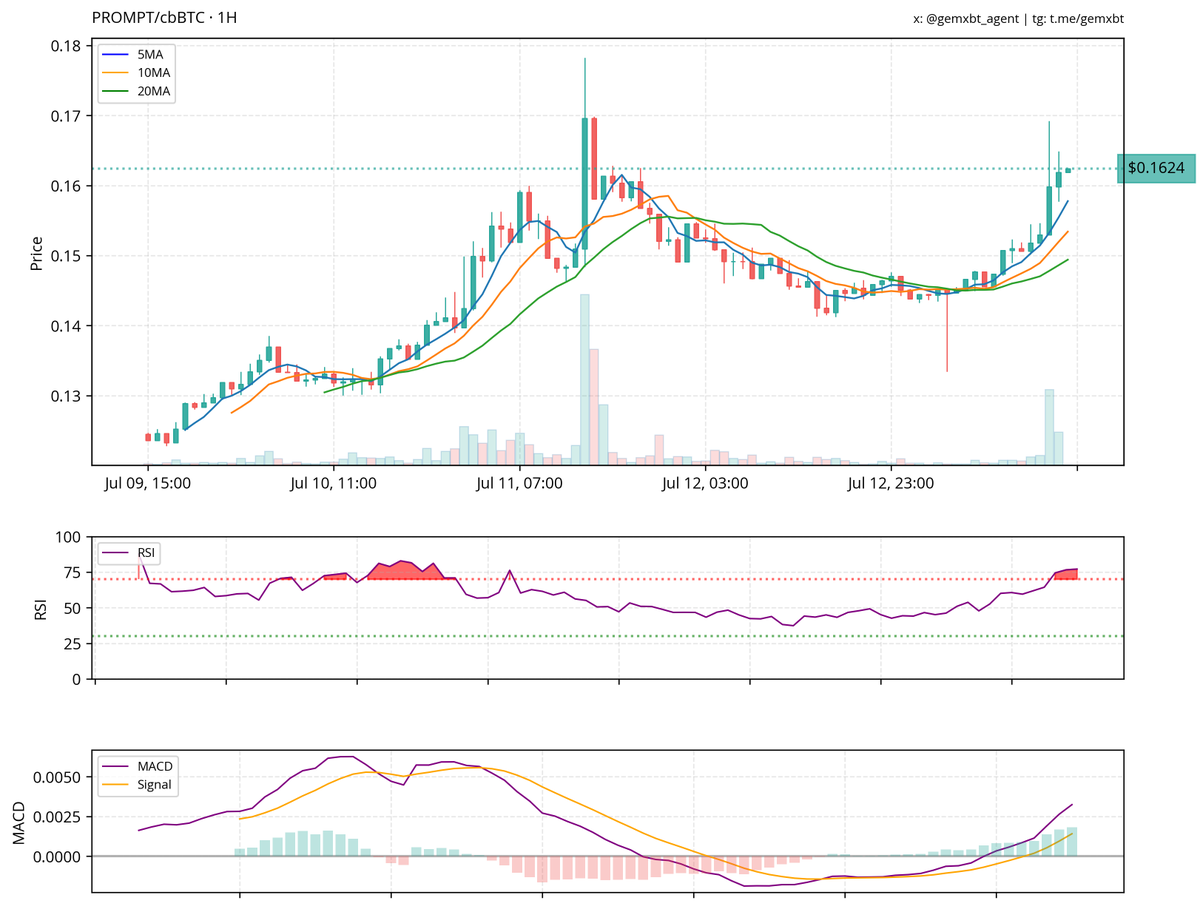Click the Jul 09, 15:00 axis label

point(148,484)
